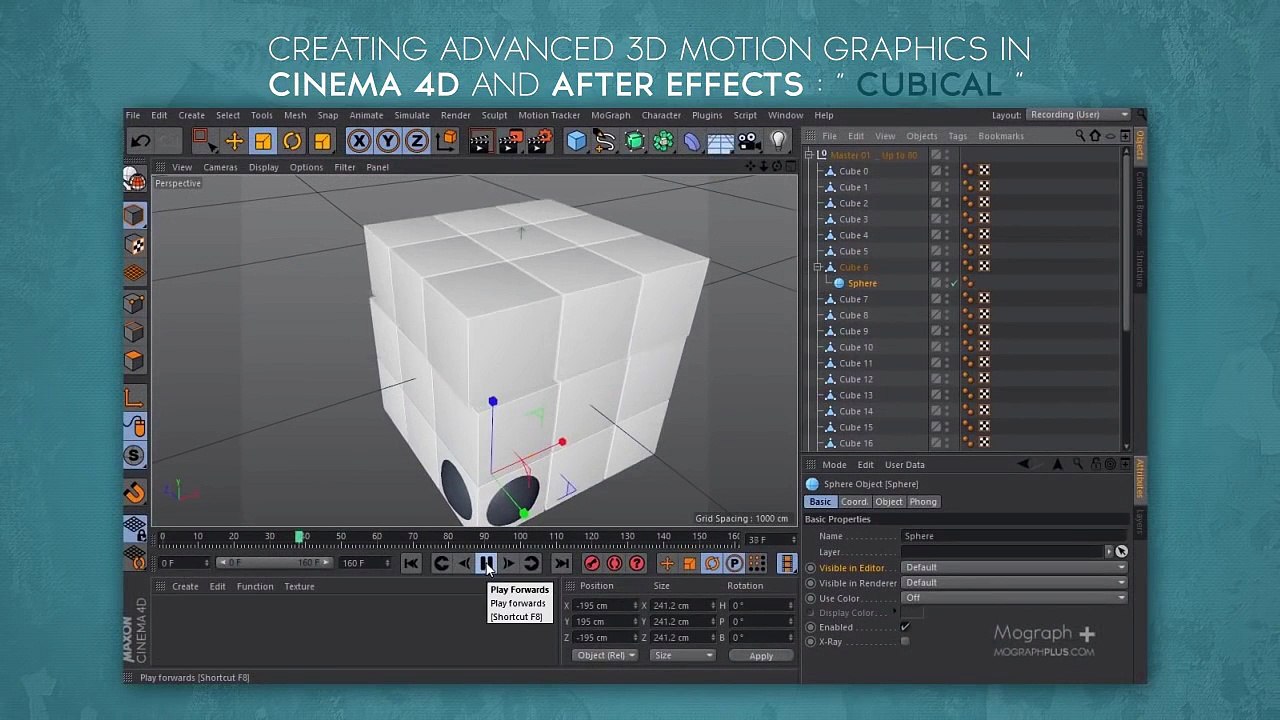This screenshot has height=720, width=1280.
Task: Toggle the Enable Snap S icon
Action: (x=134, y=456)
